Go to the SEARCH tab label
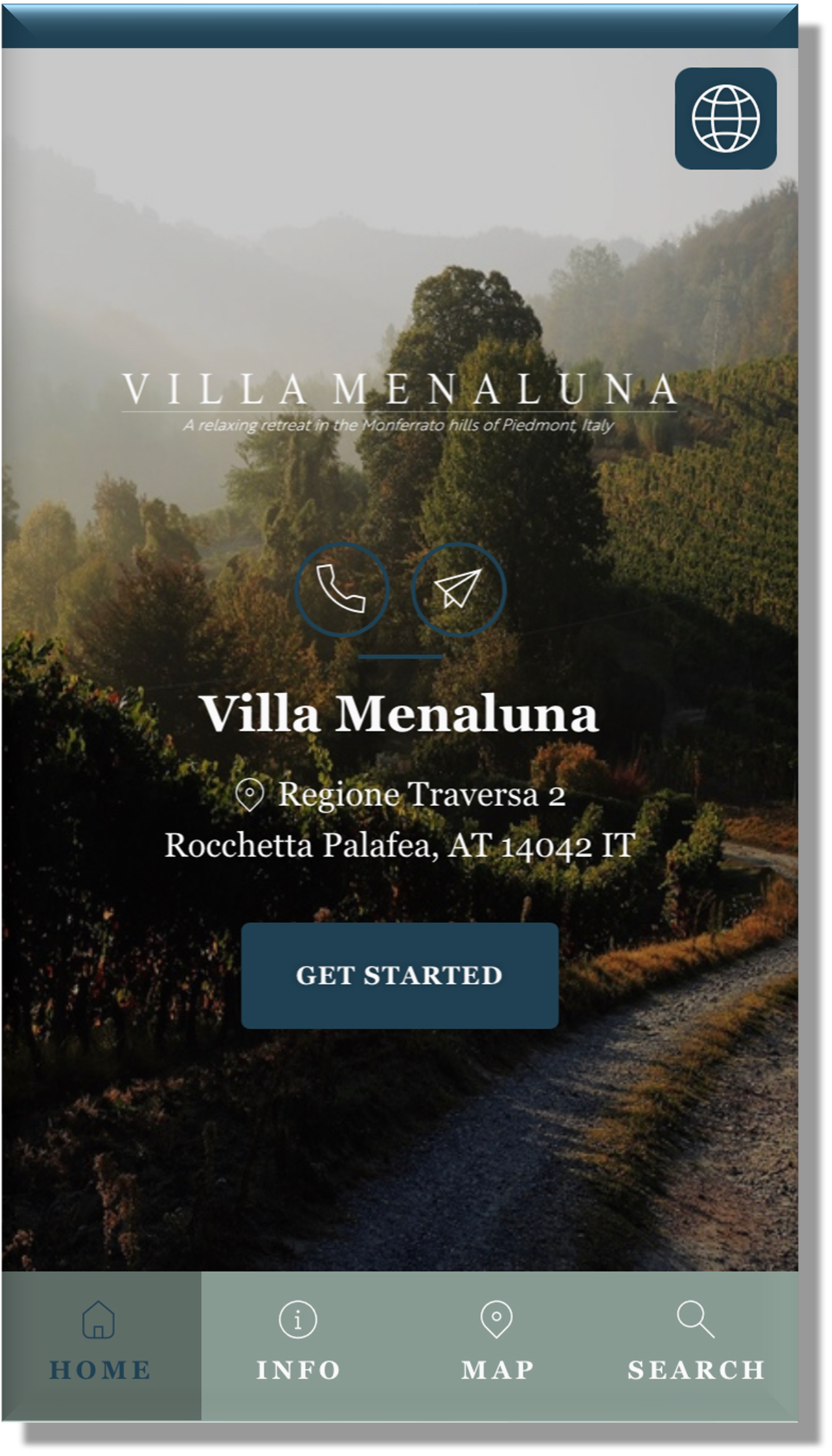Image resolution: width=832 pixels, height=1456 pixels. click(696, 1370)
